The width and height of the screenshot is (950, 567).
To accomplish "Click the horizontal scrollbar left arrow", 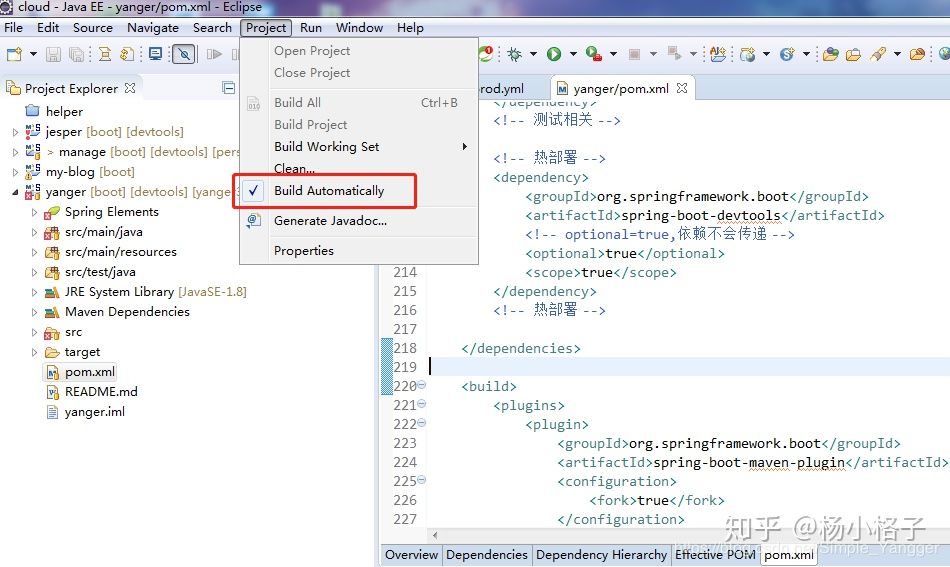I will (434, 535).
